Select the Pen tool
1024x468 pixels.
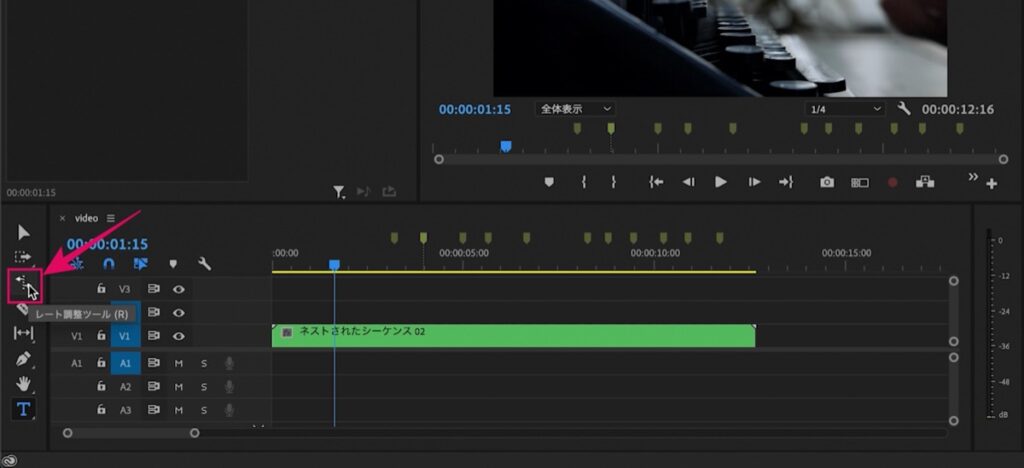(24, 358)
